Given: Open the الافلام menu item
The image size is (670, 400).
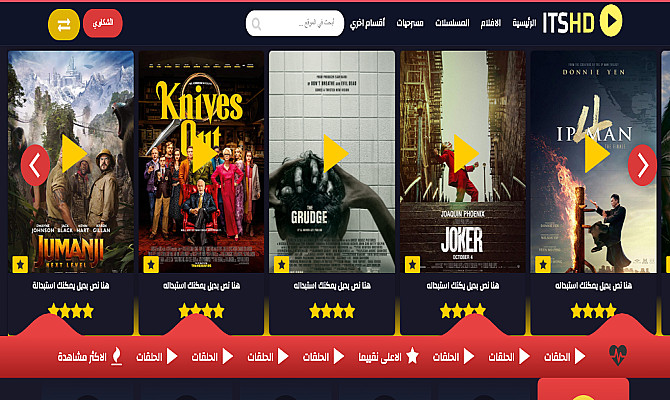Looking at the screenshot, I should pyautogui.click(x=491, y=23).
